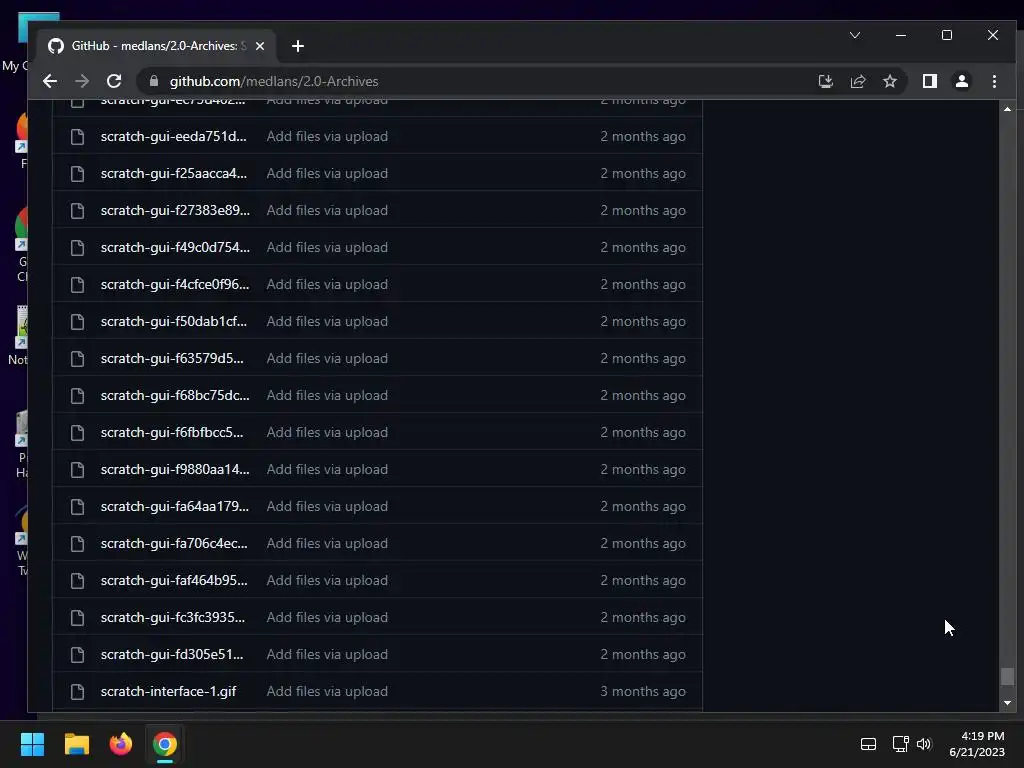Screen dimensions: 1024x768
Task: Click the file icon beside scratch-gui-eeda751d
Action: coord(77,136)
